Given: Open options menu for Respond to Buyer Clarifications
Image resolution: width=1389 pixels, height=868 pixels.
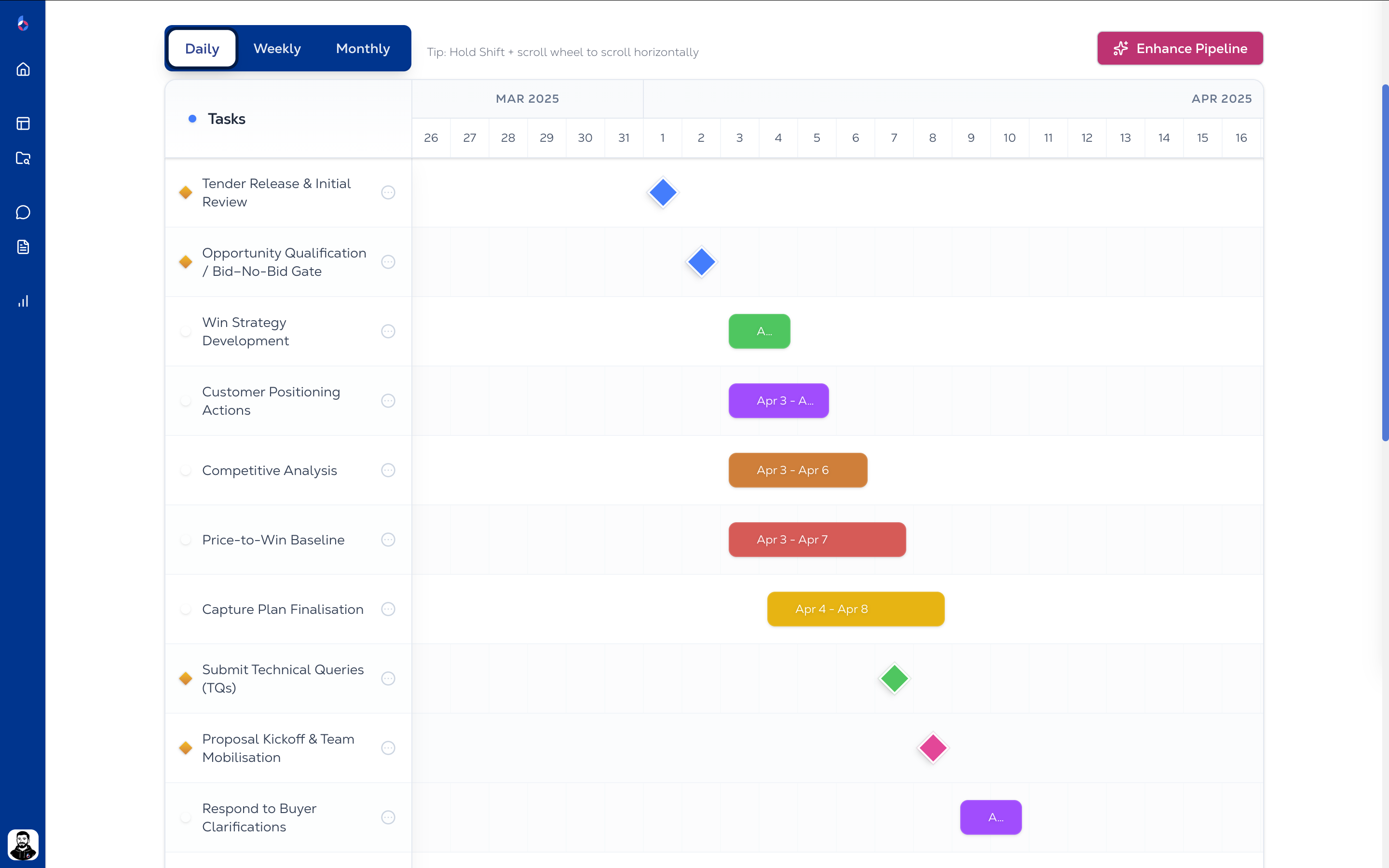Looking at the screenshot, I should (389, 817).
